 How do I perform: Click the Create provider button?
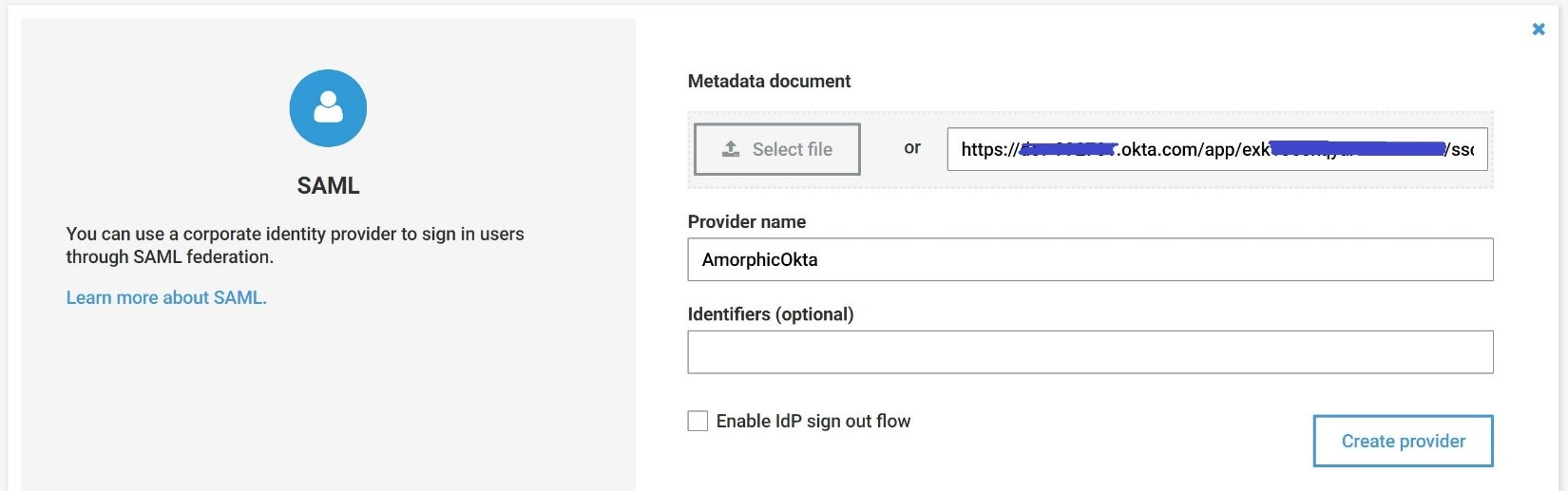(x=1403, y=441)
